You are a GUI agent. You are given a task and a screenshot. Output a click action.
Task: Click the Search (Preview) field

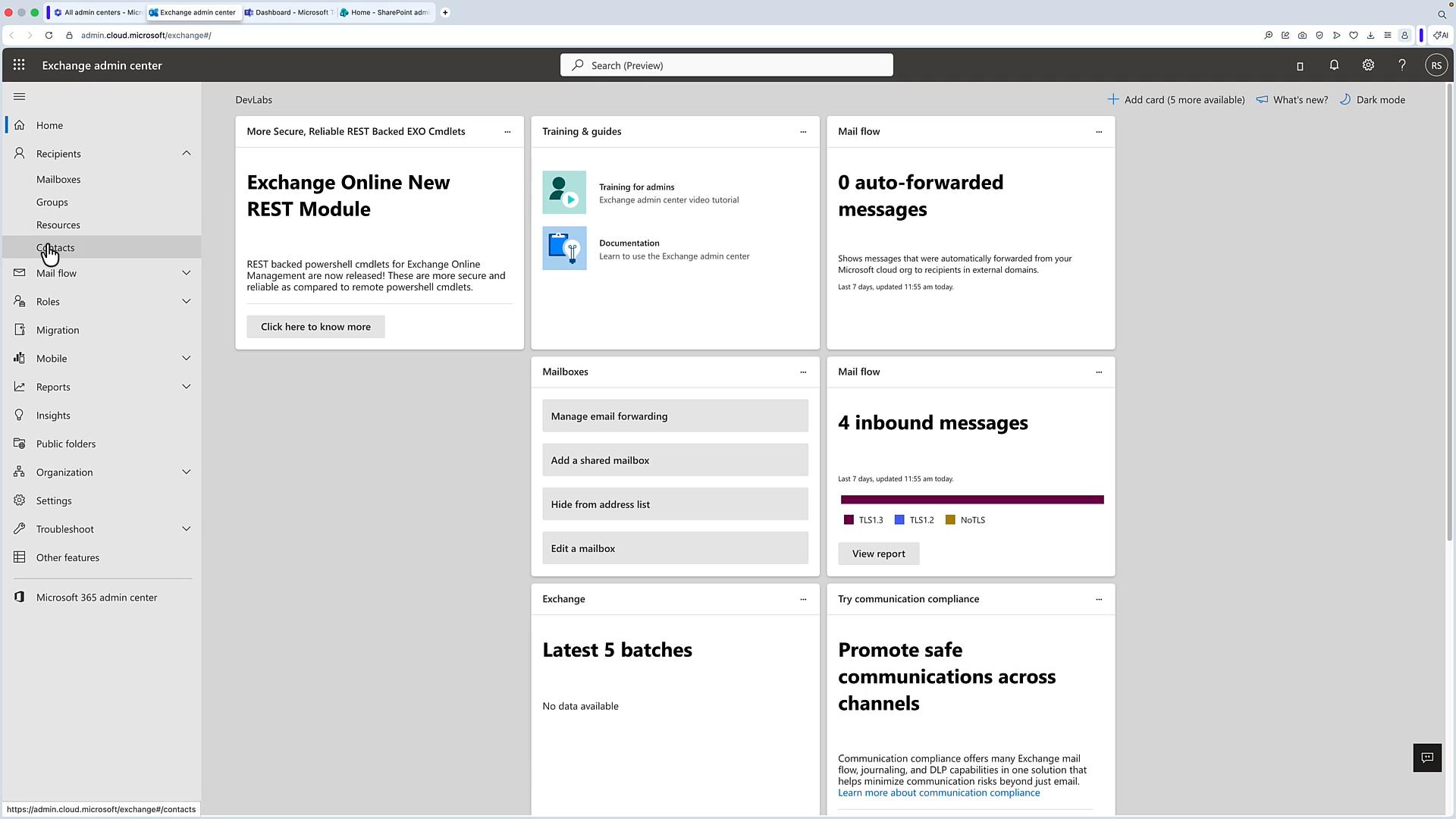(726, 65)
